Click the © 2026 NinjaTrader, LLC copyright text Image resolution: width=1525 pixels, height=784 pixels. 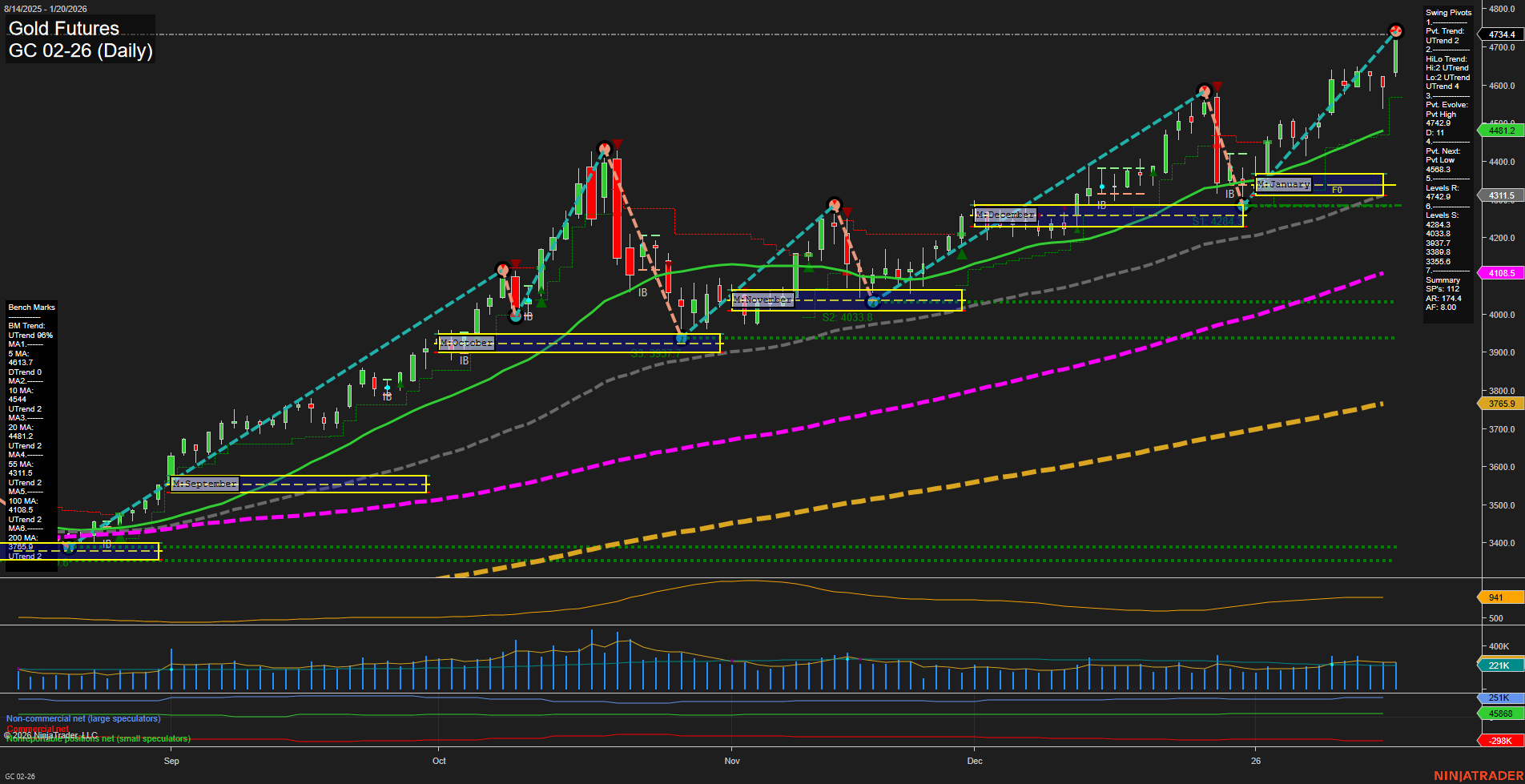tap(51, 734)
